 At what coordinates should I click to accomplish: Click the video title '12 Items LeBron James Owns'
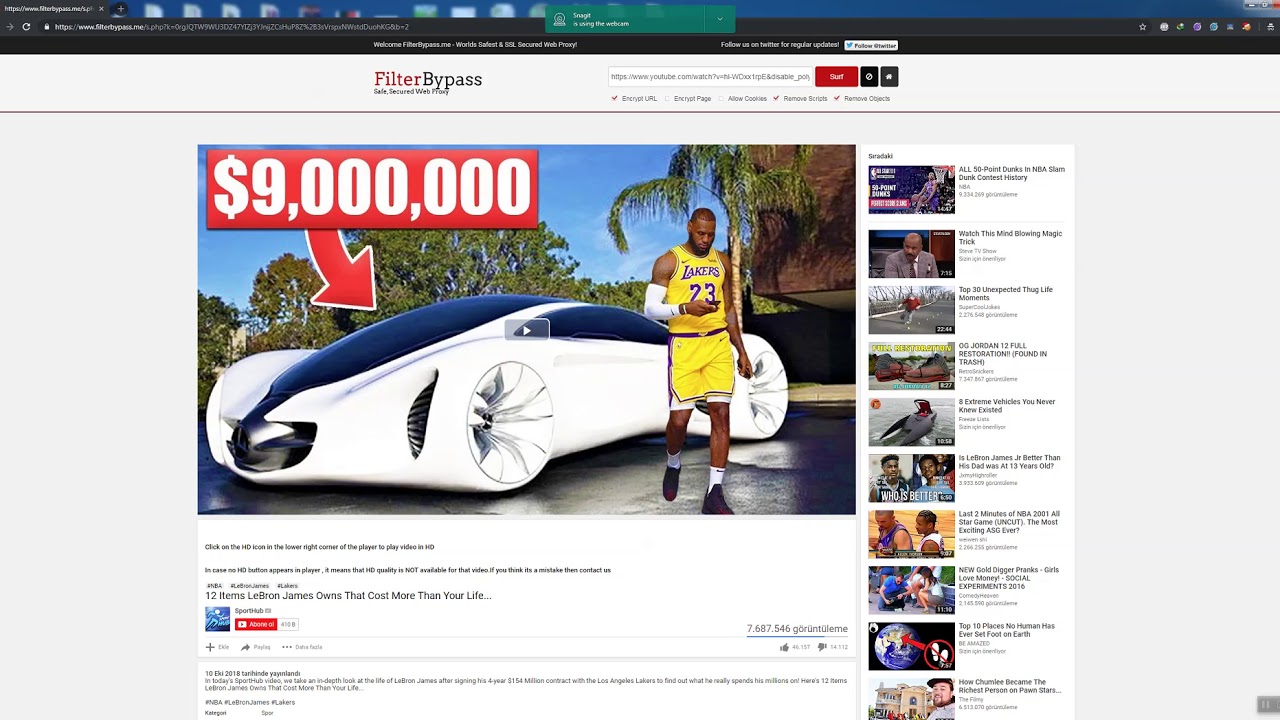(x=348, y=596)
